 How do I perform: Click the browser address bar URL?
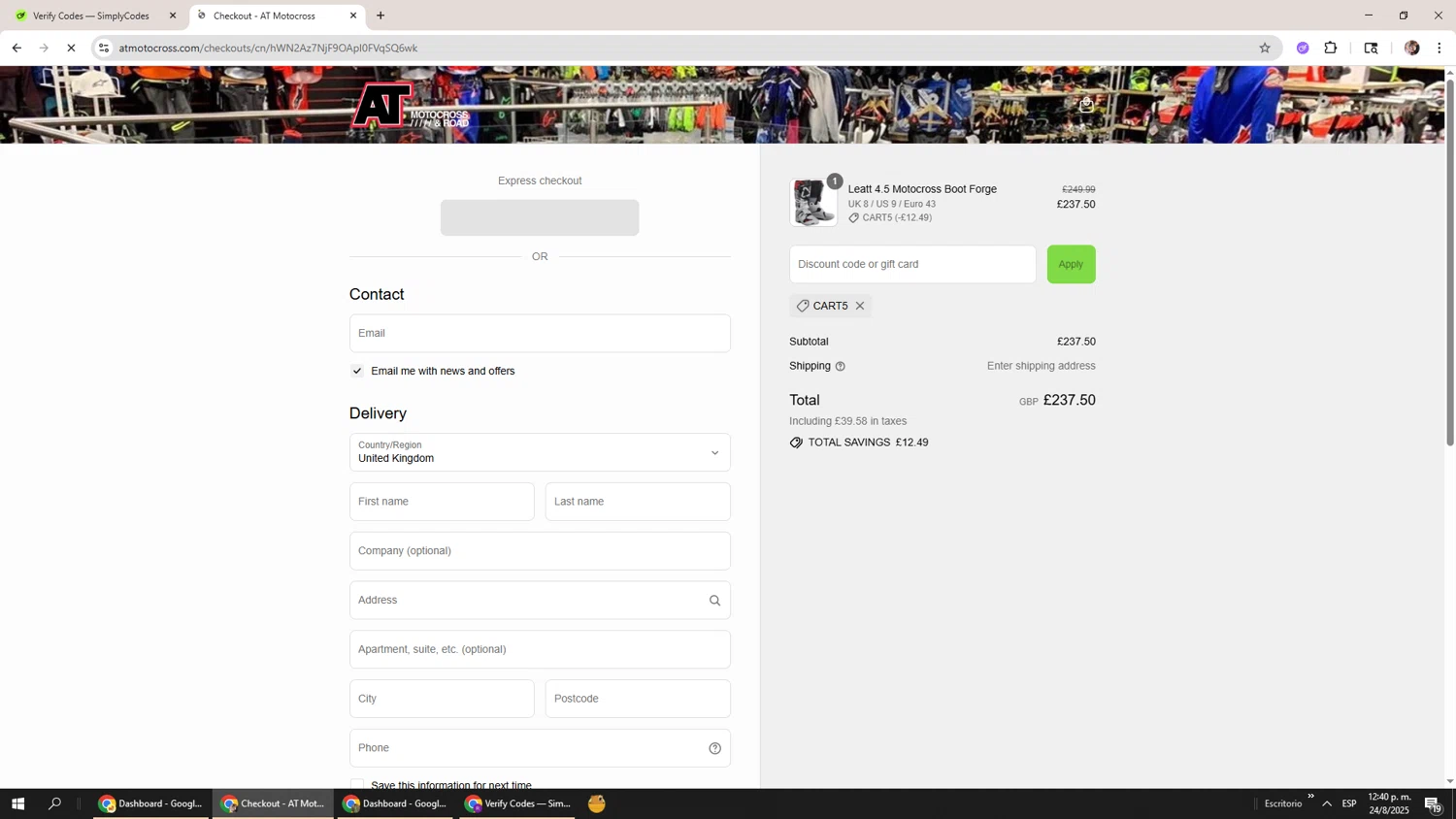coord(268,48)
